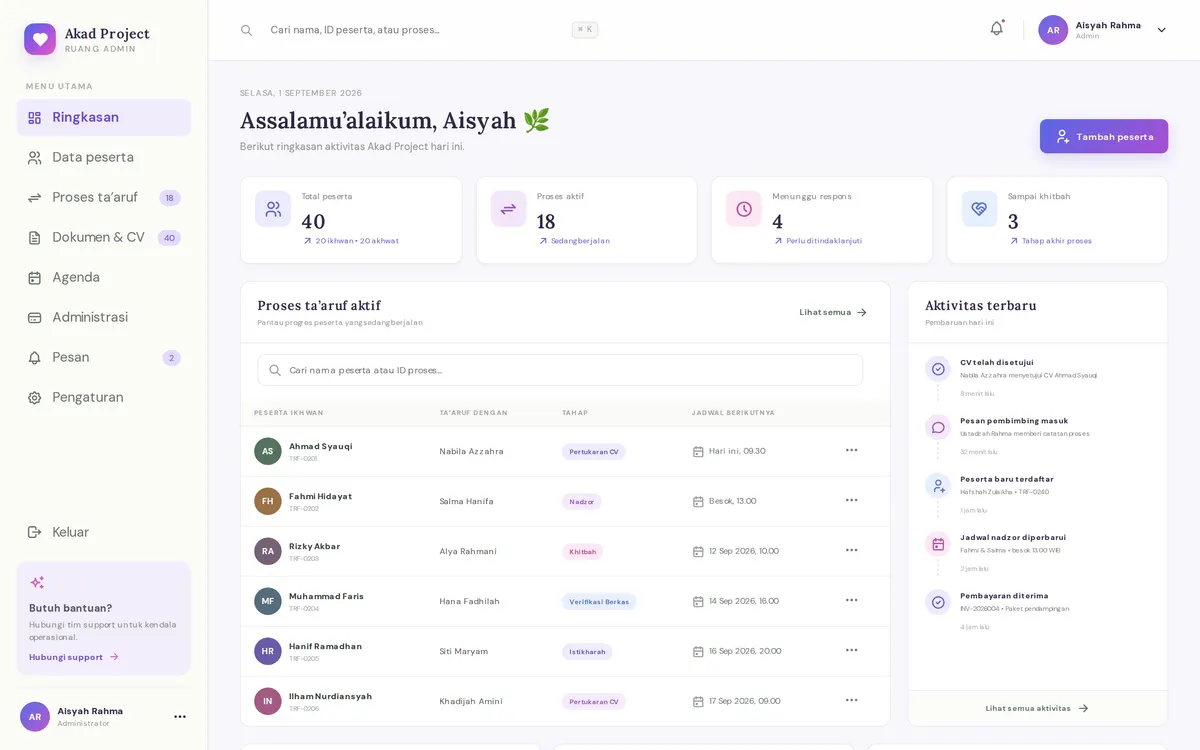Open the notification bell
The width and height of the screenshot is (1200, 750).
[x=996, y=29]
